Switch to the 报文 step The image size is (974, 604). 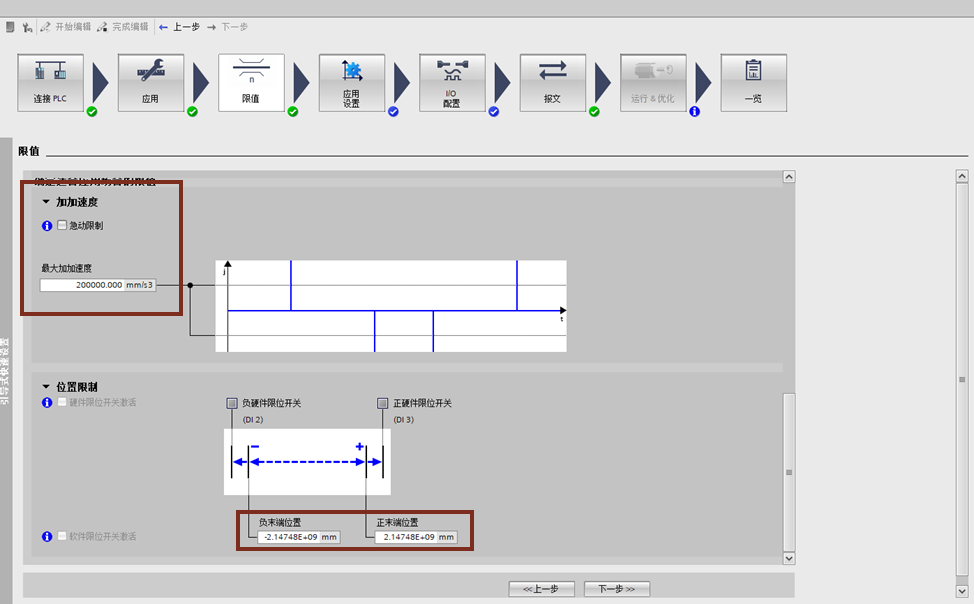552,82
